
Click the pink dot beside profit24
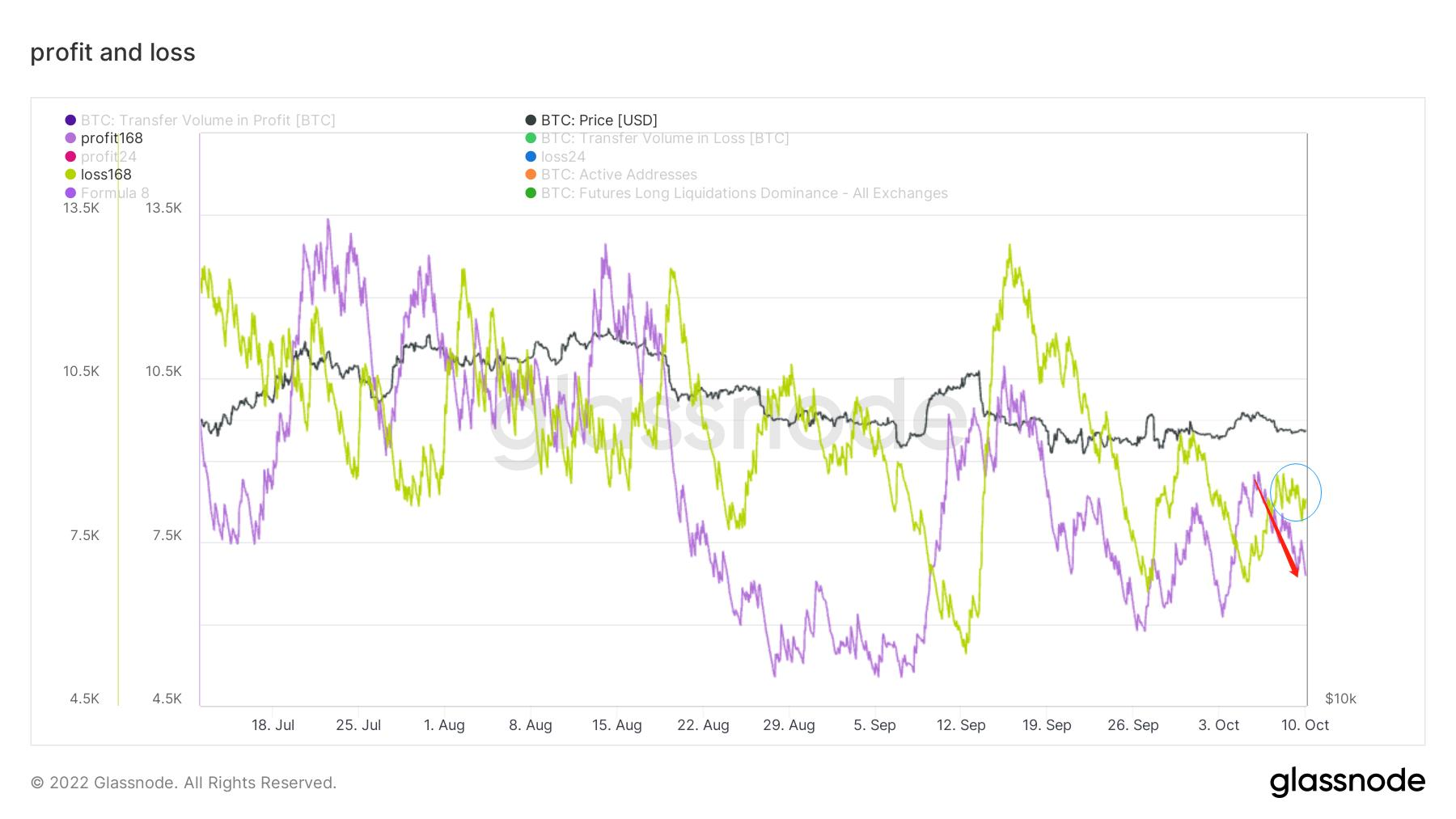(x=70, y=157)
